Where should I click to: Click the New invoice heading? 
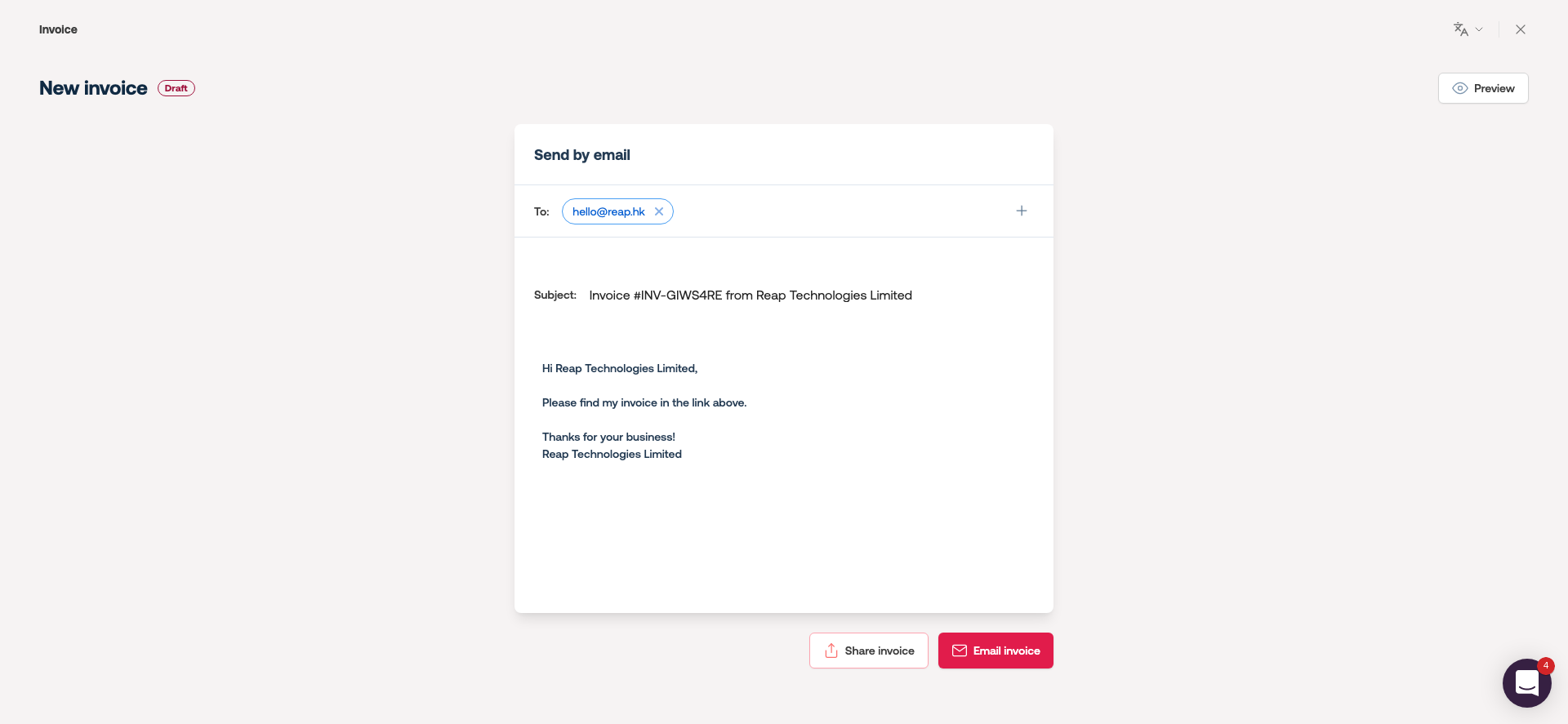93,88
